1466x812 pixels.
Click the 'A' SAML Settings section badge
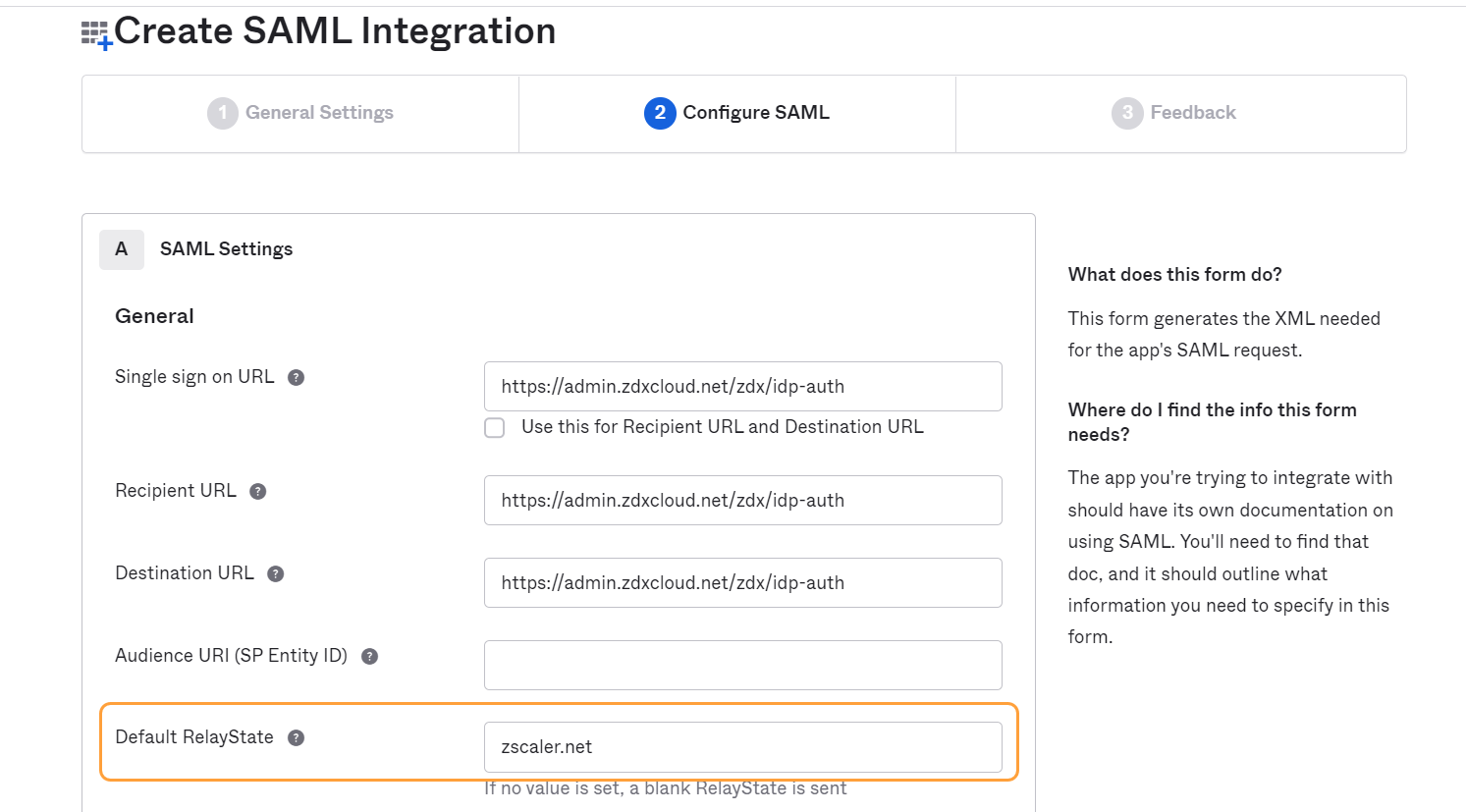click(x=121, y=249)
